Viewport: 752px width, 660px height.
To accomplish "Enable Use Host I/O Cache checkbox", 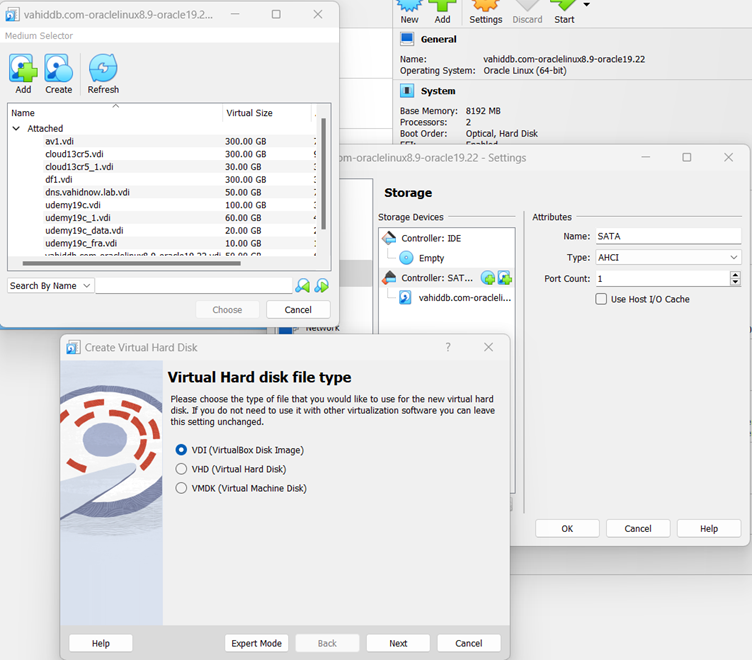I will pos(601,299).
